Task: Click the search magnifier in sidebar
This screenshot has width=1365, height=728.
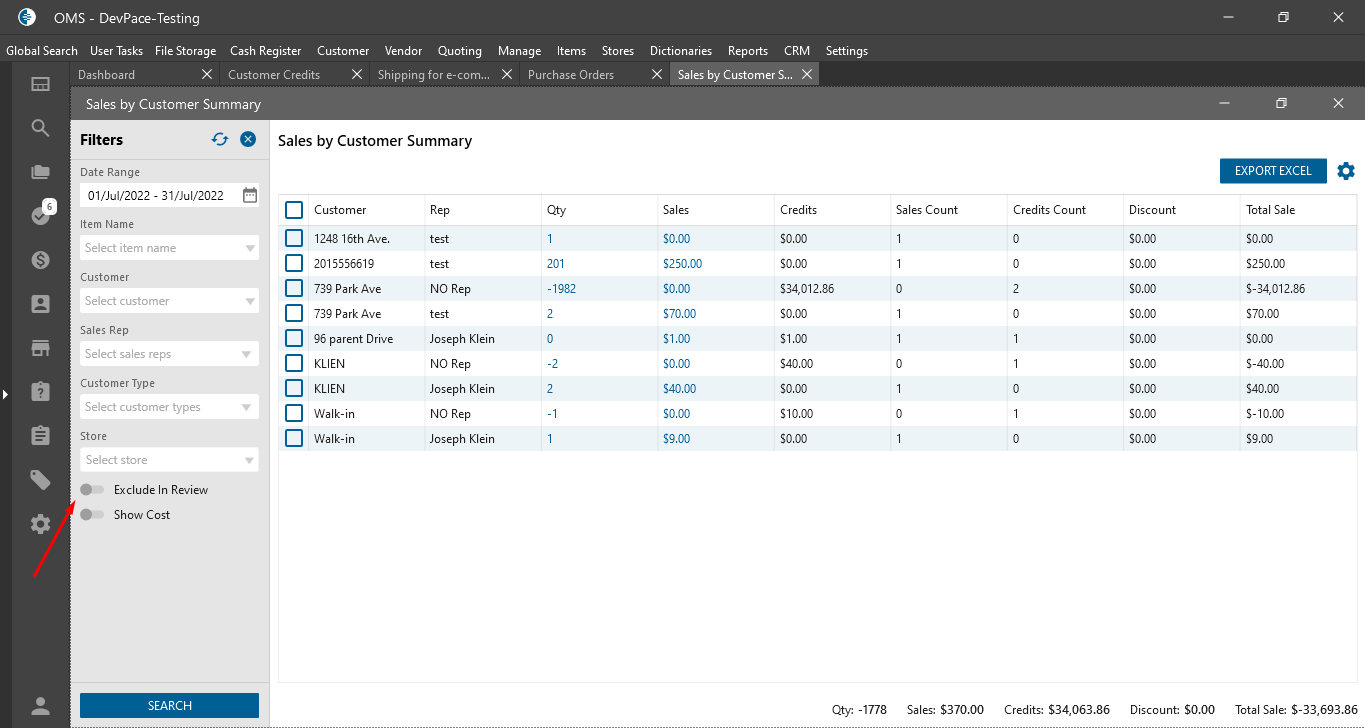Action: pyautogui.click(x=40, y=128)
